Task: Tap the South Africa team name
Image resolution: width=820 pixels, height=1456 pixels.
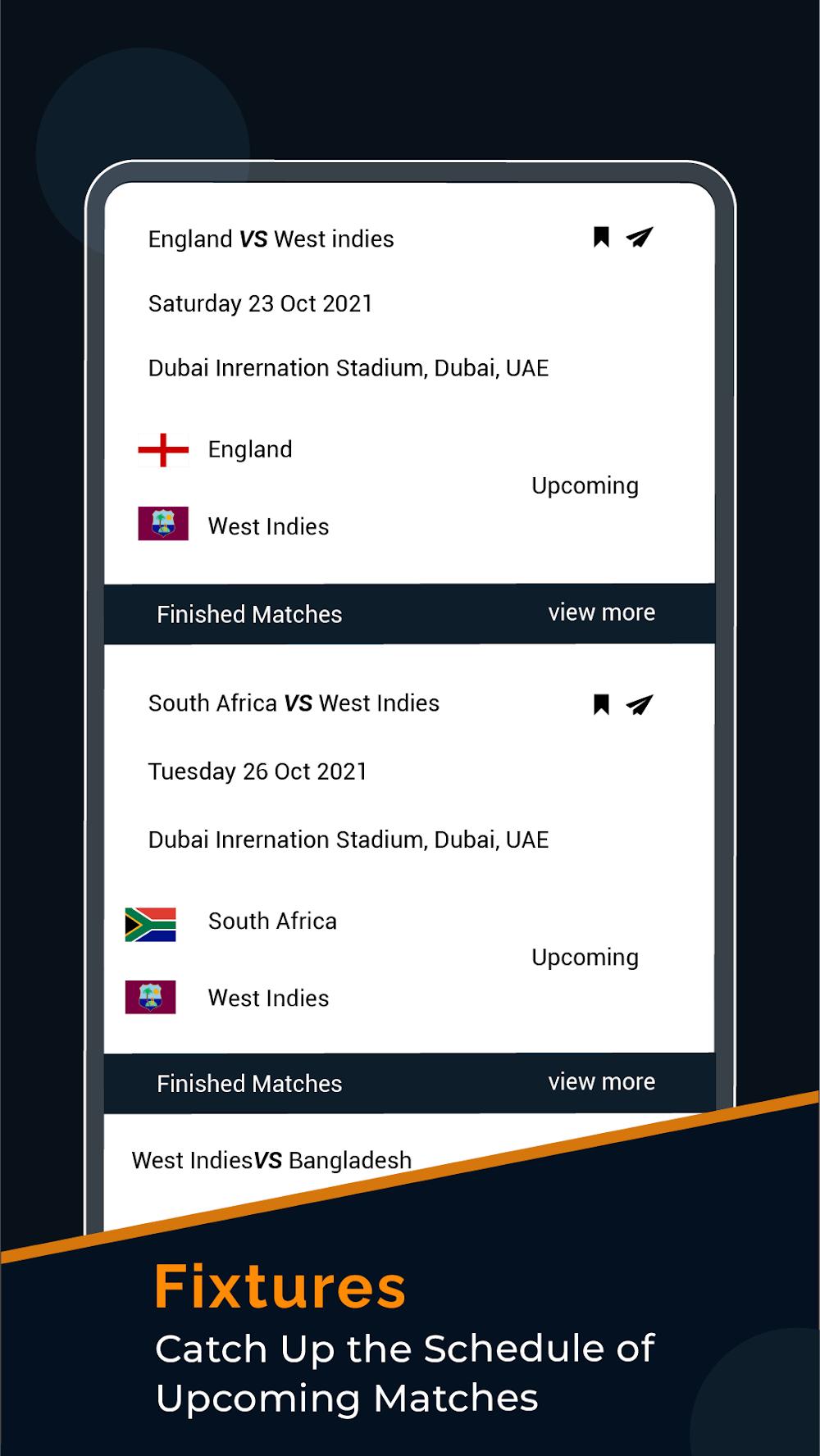Action: 272,921
